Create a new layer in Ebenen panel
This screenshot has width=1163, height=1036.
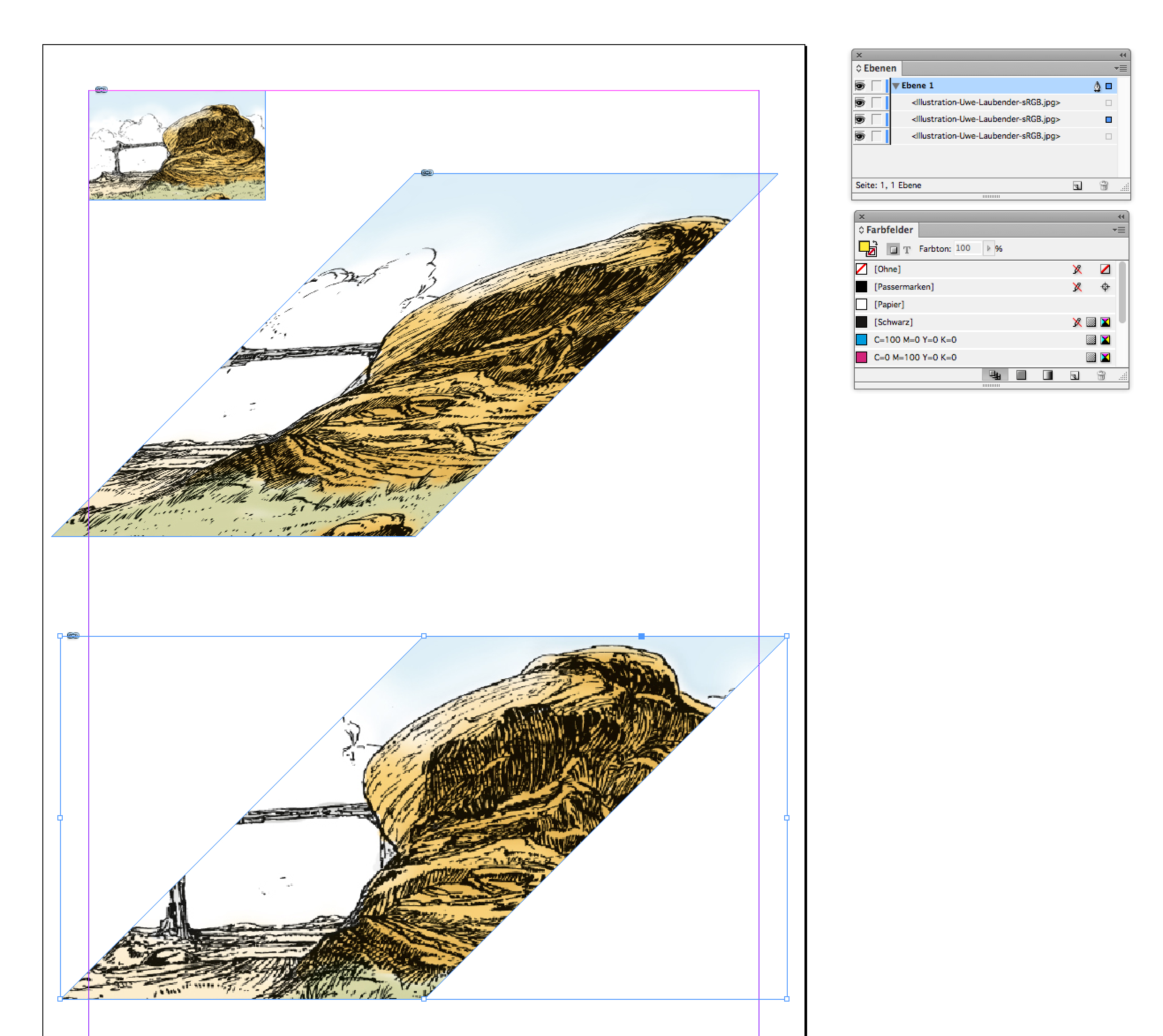point(1077,186)
